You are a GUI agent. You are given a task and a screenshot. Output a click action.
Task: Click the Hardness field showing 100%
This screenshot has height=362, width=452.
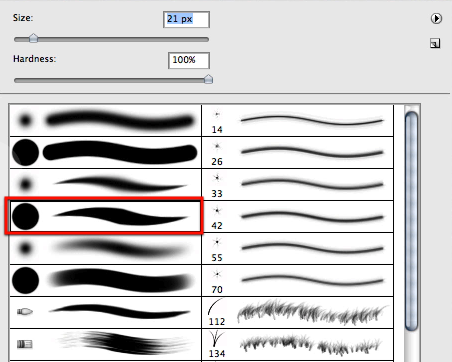pyautogui.click(x=189, y=60)
